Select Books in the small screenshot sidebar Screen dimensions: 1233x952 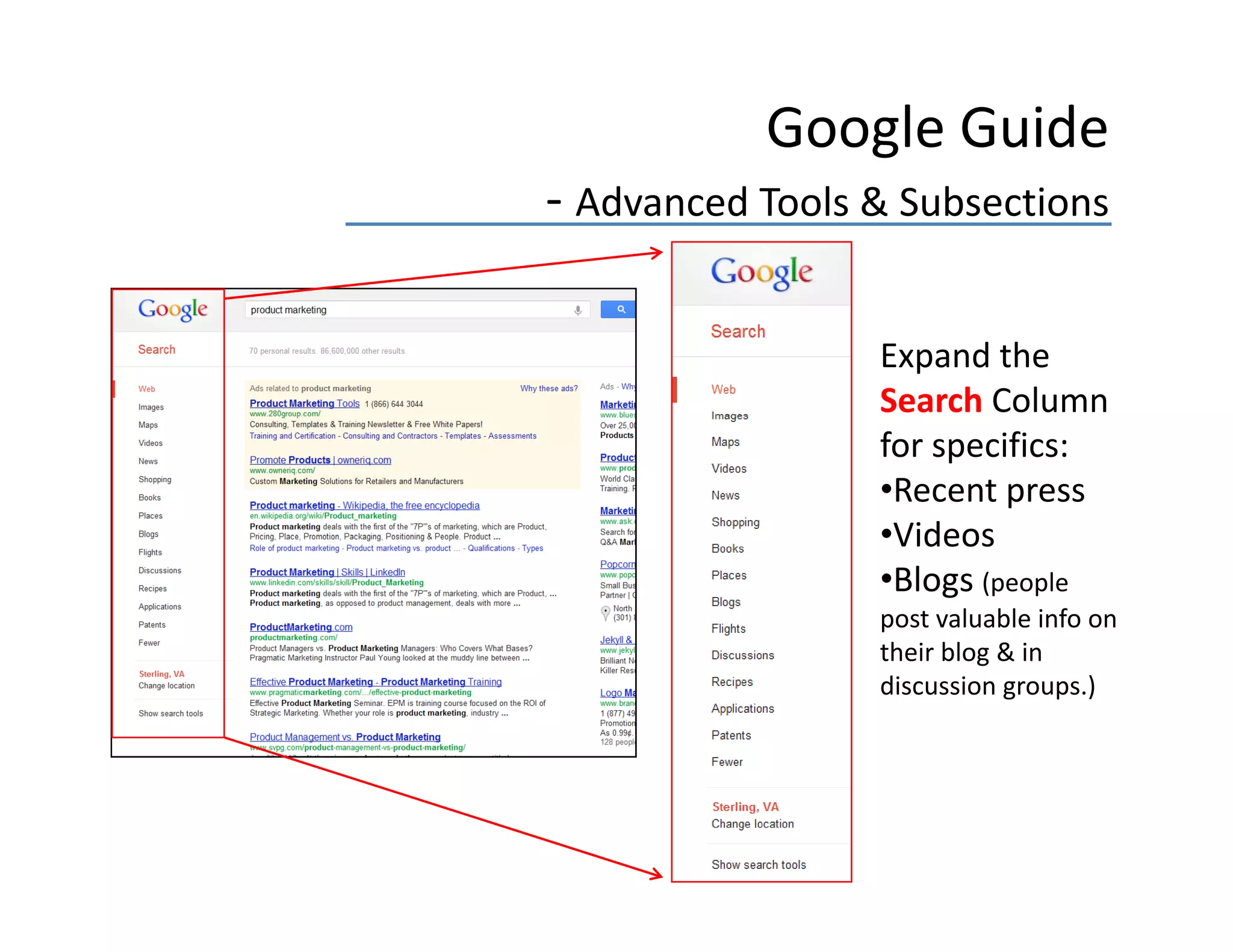(149, 498)
